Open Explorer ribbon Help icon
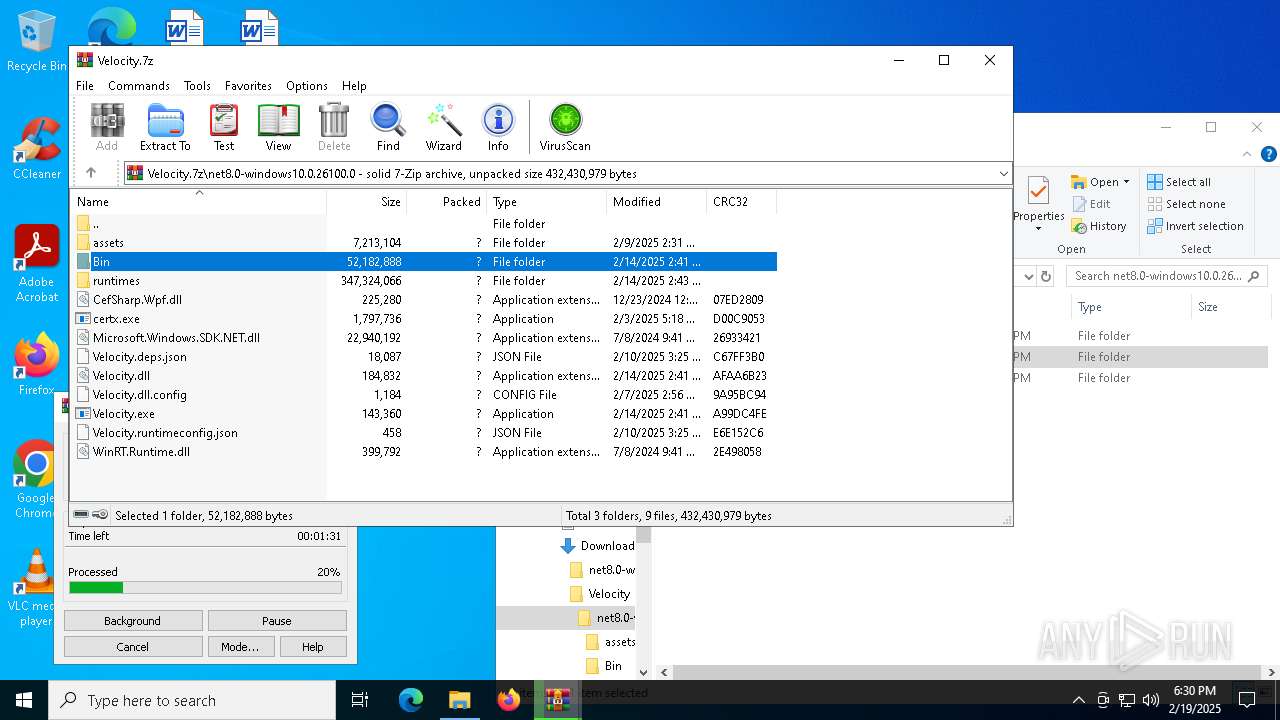The height and width of the screenshot is (720, 1280). [x=1269, y=154]
